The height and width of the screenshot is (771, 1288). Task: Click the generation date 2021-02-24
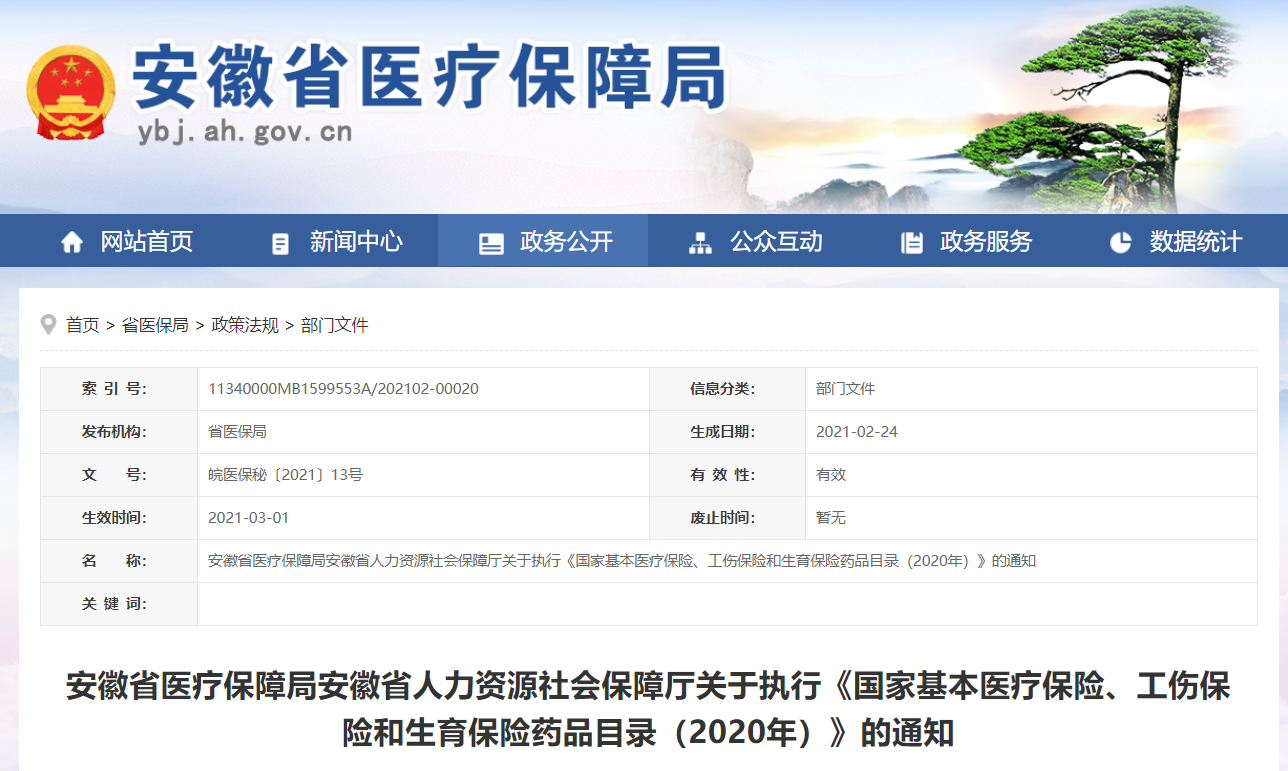(x=857, y=432)
